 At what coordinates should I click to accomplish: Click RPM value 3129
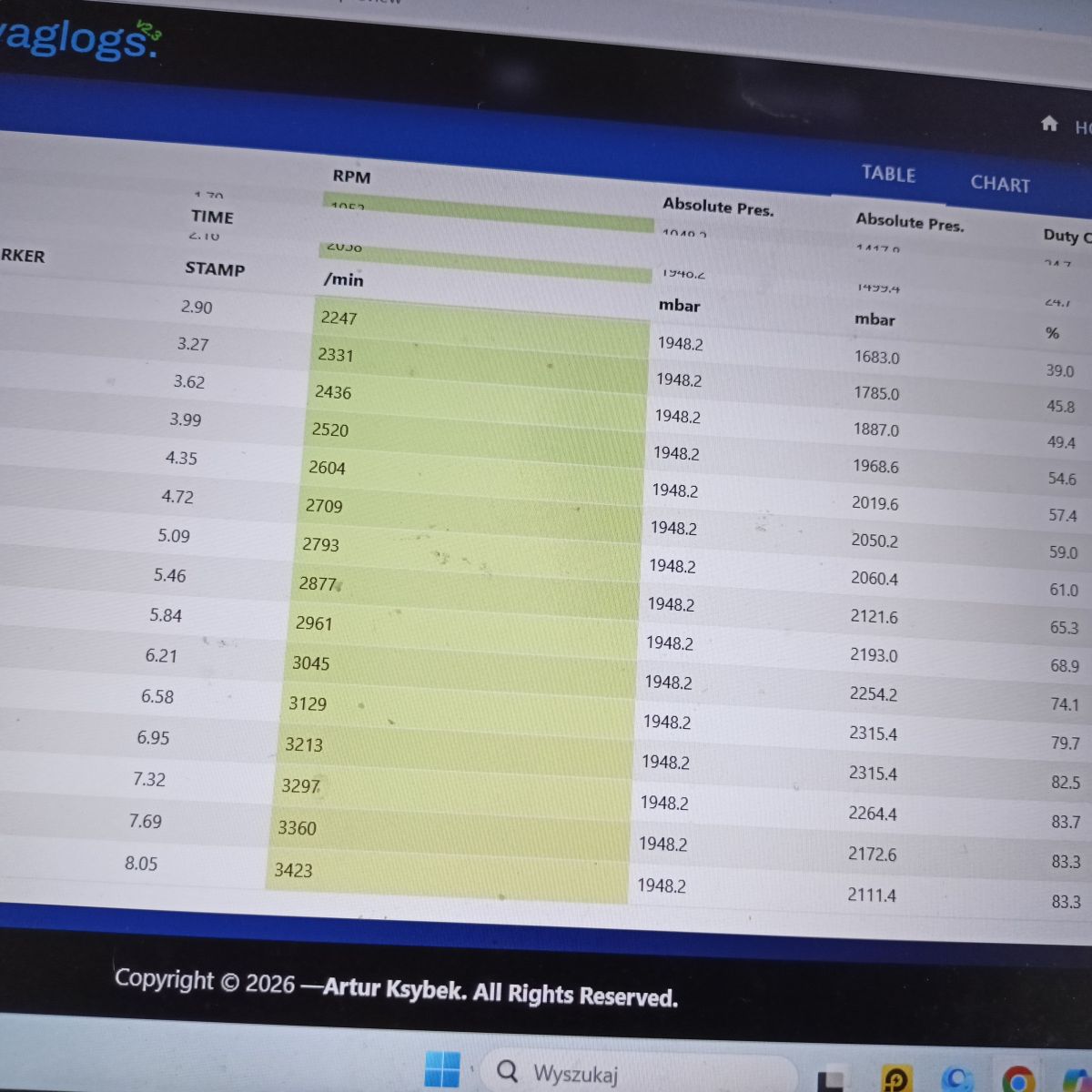(308, 703)
